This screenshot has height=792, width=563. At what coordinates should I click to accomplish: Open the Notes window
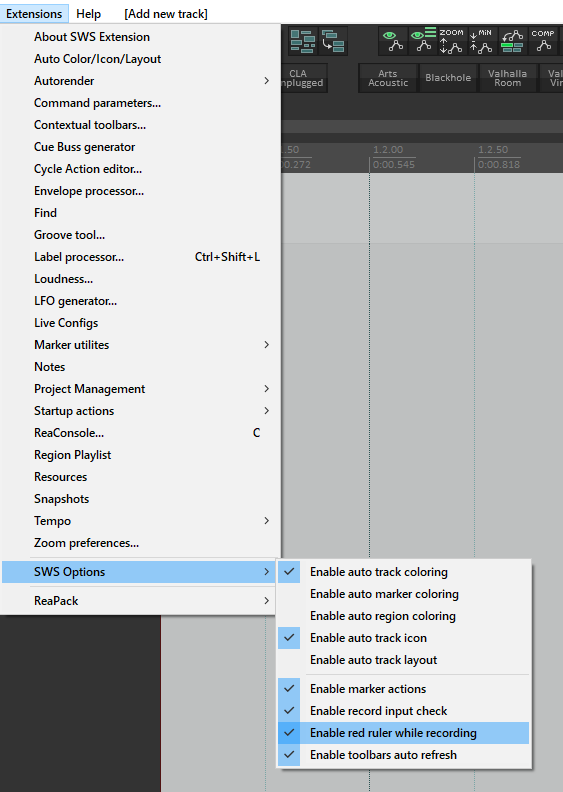coord(139,367)
